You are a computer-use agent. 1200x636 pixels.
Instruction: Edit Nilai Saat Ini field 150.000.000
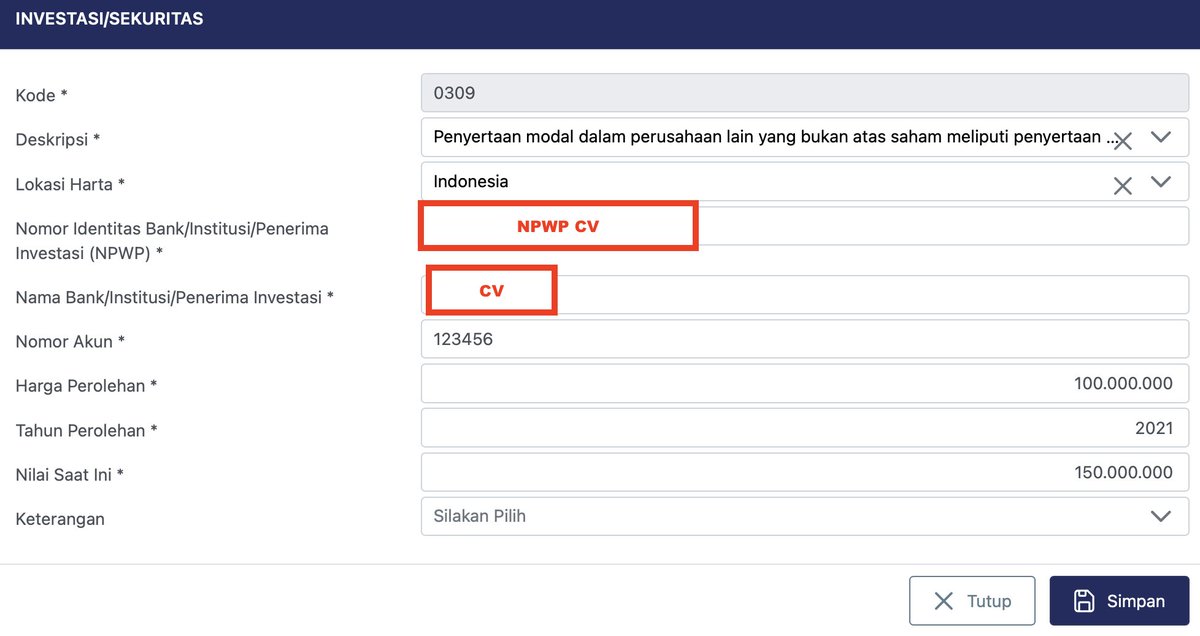(x=805, y=472)
